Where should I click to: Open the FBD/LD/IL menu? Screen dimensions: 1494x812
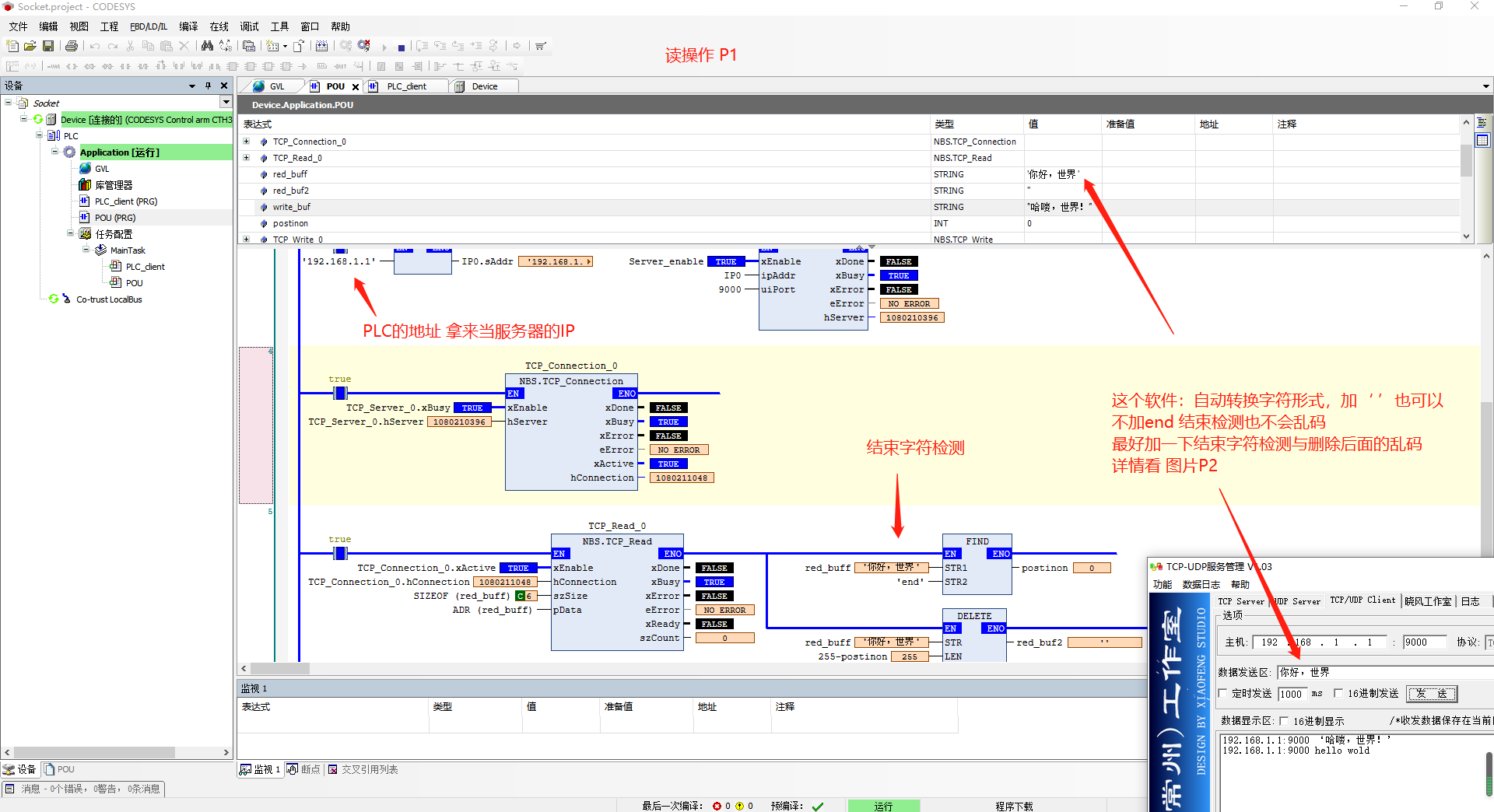149,26
